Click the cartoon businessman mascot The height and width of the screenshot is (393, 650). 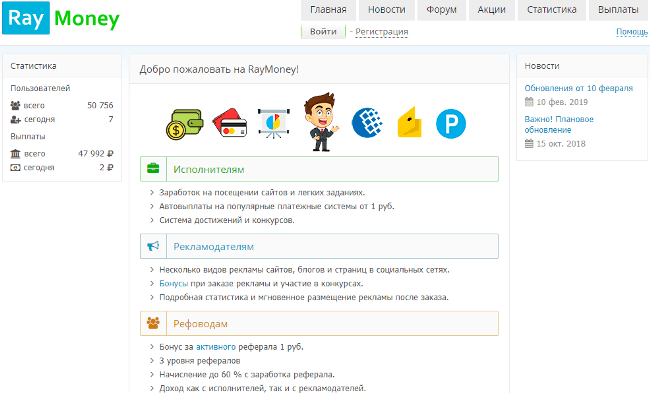pos(321,121)
